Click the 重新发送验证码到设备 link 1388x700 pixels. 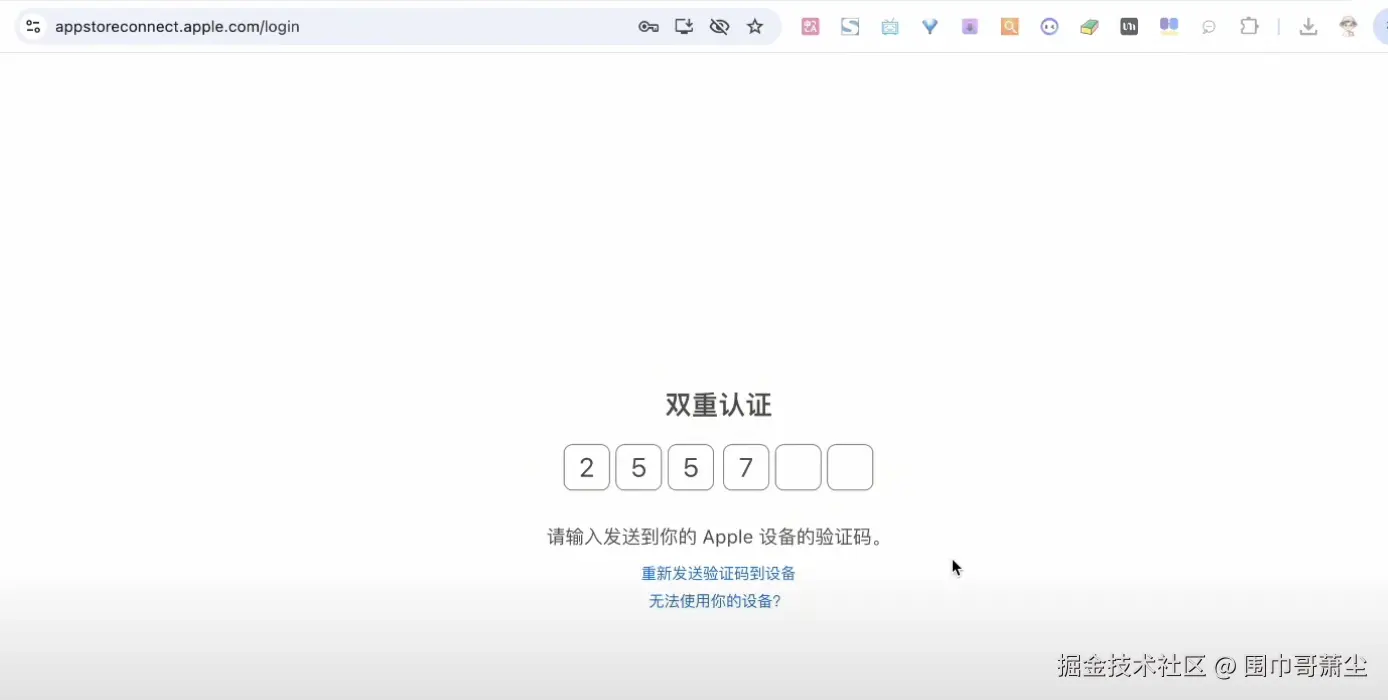pos(719,573)
